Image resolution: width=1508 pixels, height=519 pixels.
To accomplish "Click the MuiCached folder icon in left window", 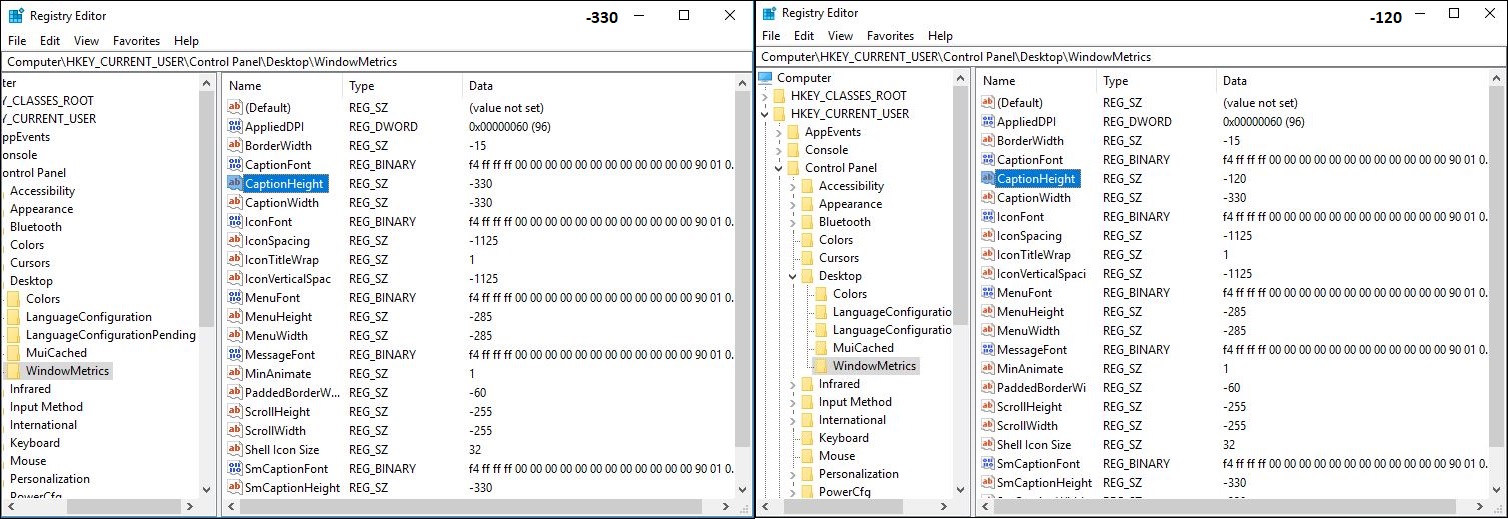I will (13, 352).
